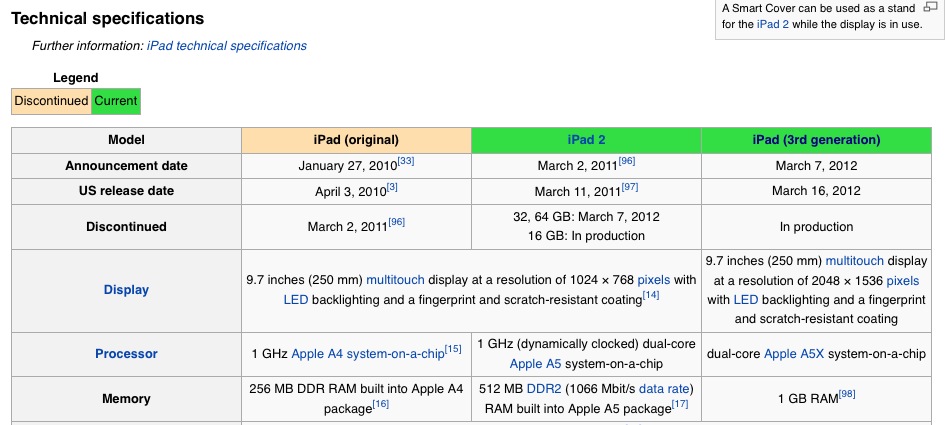
Task: Click the 16 GB: In production text
Action: (586, 236)
